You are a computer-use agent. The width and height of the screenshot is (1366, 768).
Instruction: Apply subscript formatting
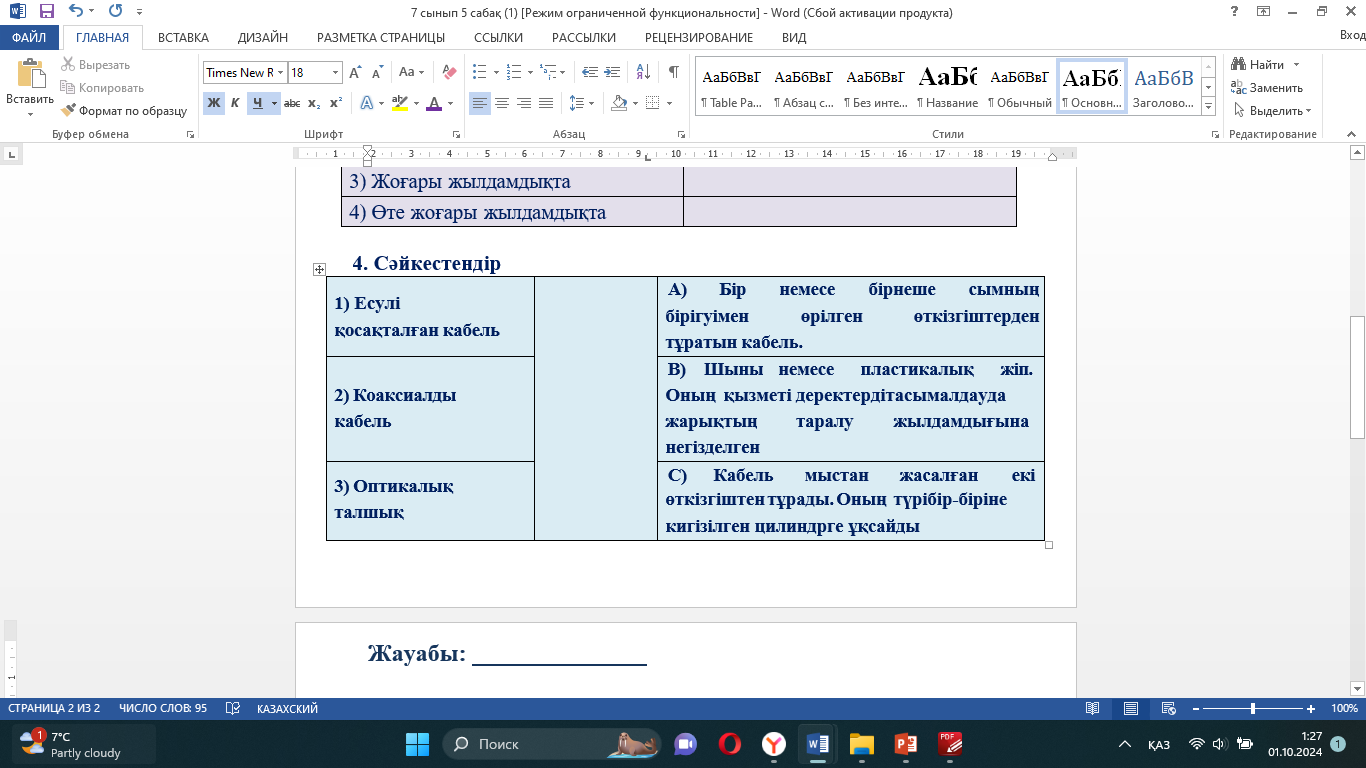314,103
